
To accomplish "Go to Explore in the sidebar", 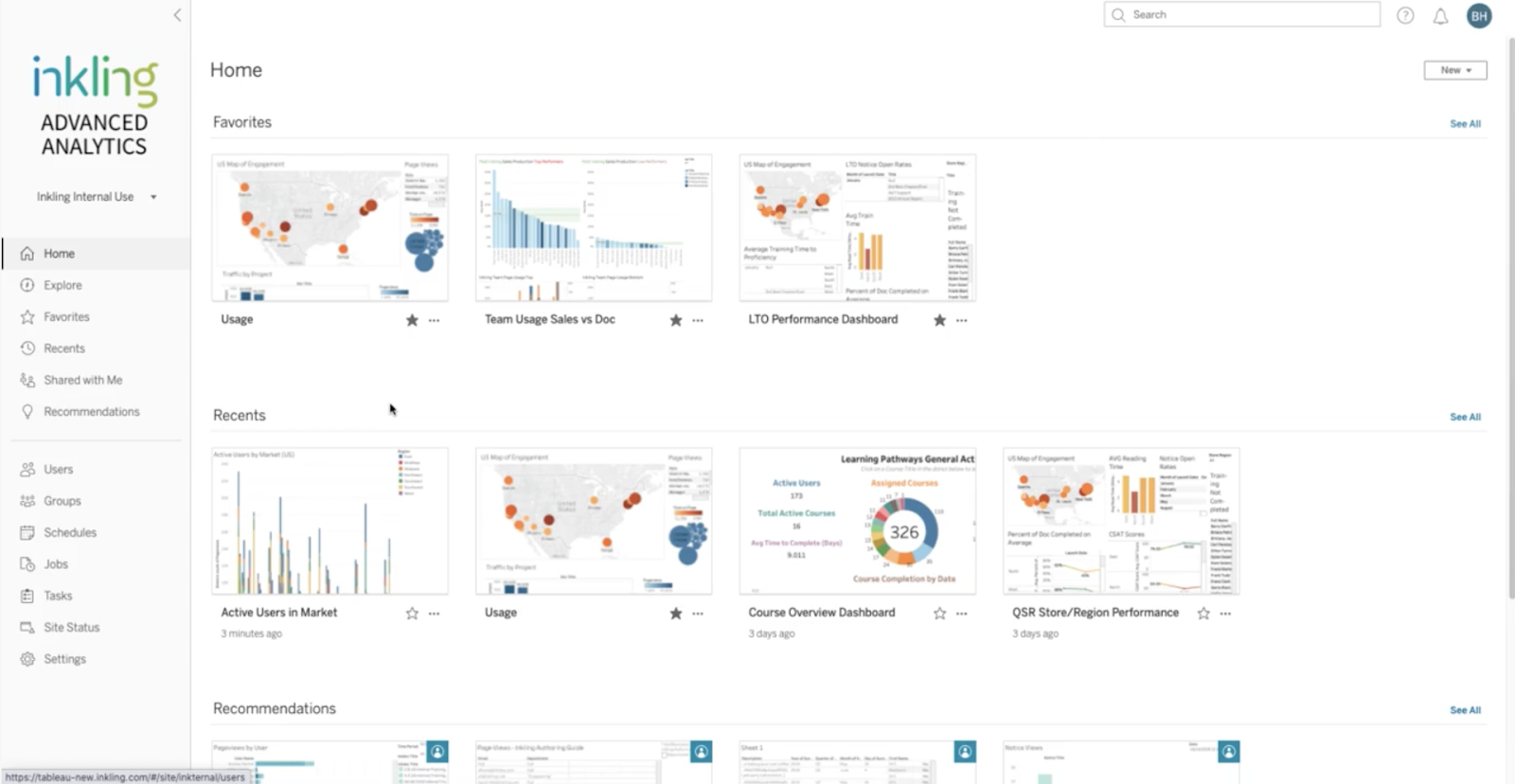I will (x=62, y=285).
